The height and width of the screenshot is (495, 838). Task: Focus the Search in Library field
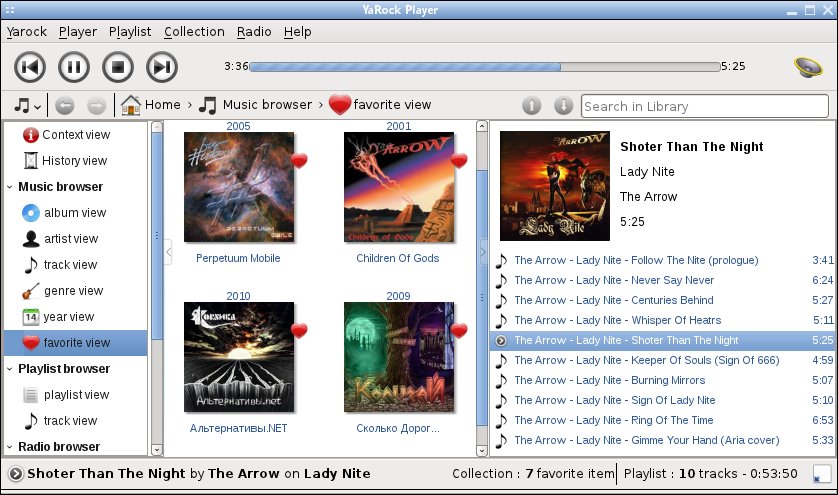pos(704,106)
